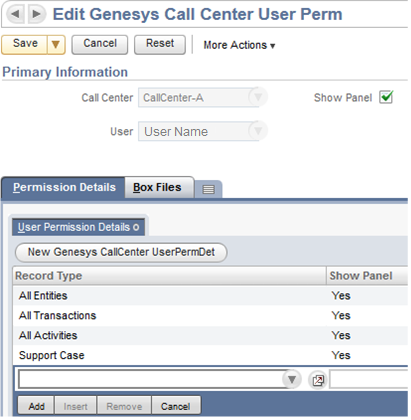Click the Show Panel input cell

(x=369, y=379)
